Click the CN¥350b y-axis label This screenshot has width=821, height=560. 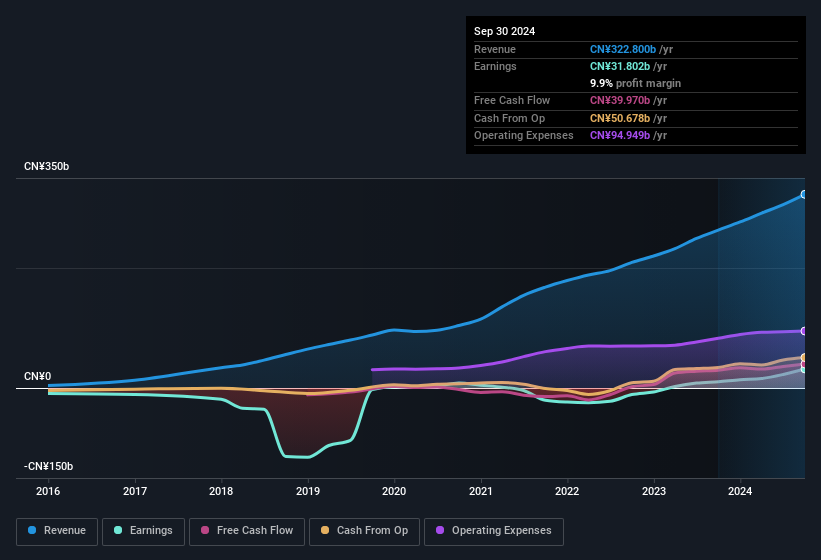click(x=47, y=166)
